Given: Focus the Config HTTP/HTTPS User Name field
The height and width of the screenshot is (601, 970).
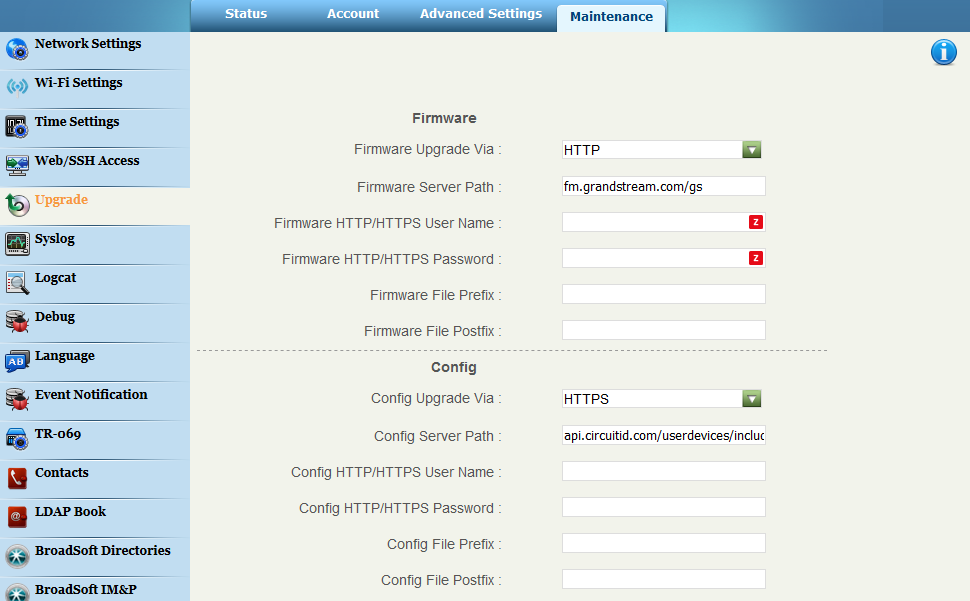Looking at the screenshot, I should pos(664,471).
